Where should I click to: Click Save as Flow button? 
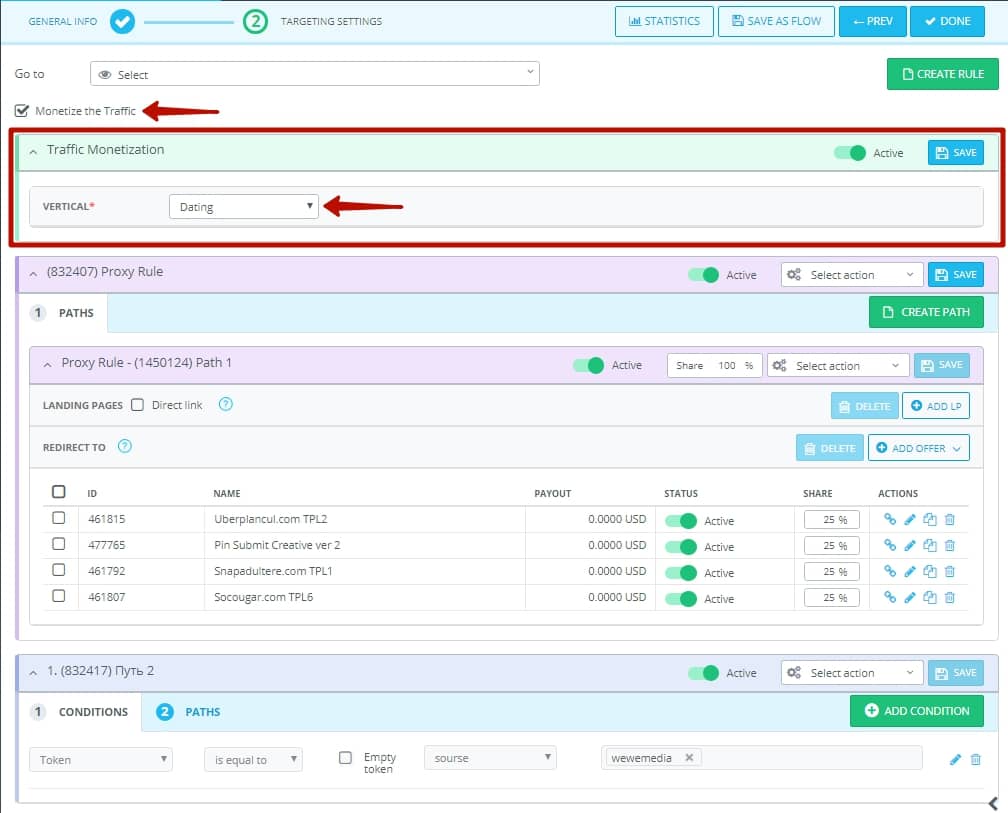pyautogui.click(x=777, y=21)
